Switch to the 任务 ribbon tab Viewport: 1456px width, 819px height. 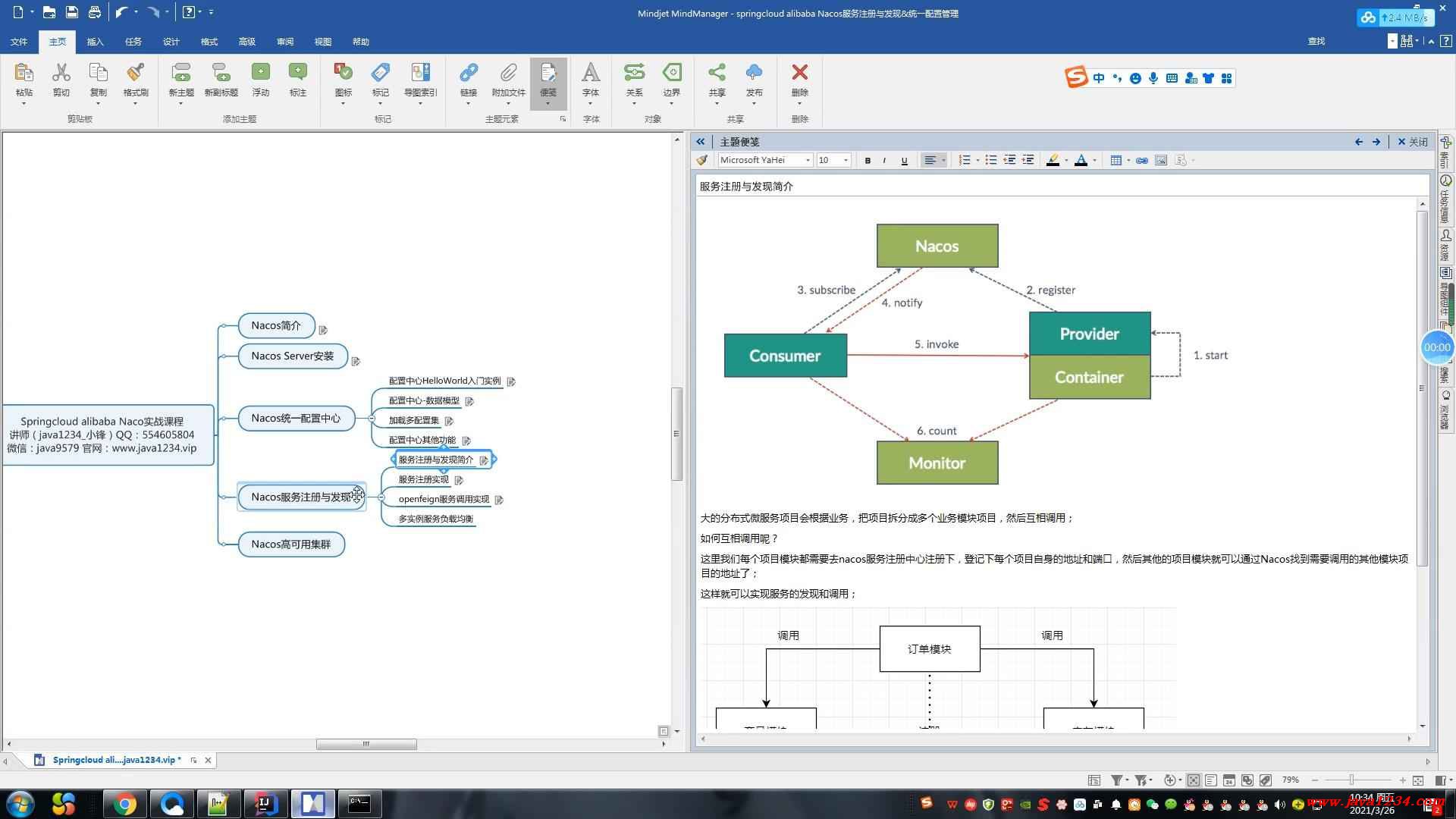coord(133,42)
